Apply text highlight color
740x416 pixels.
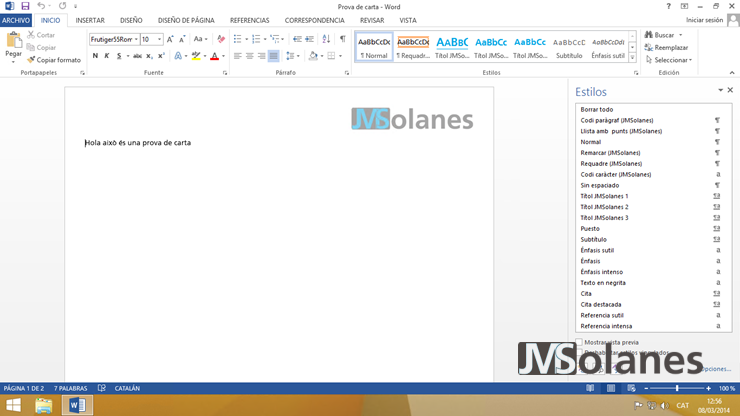[196, 56]
